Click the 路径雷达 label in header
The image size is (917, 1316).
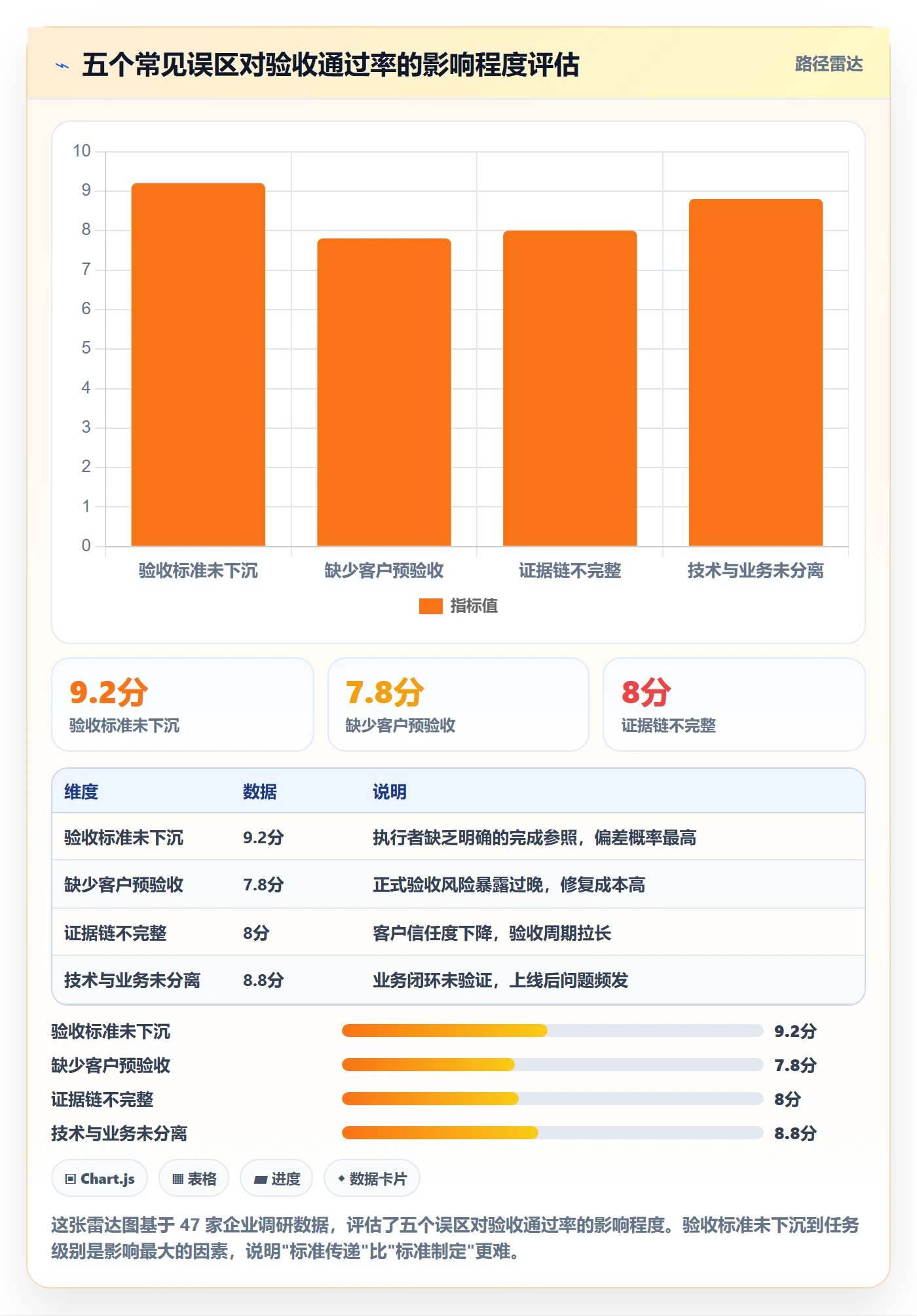[x=829, y=64]
